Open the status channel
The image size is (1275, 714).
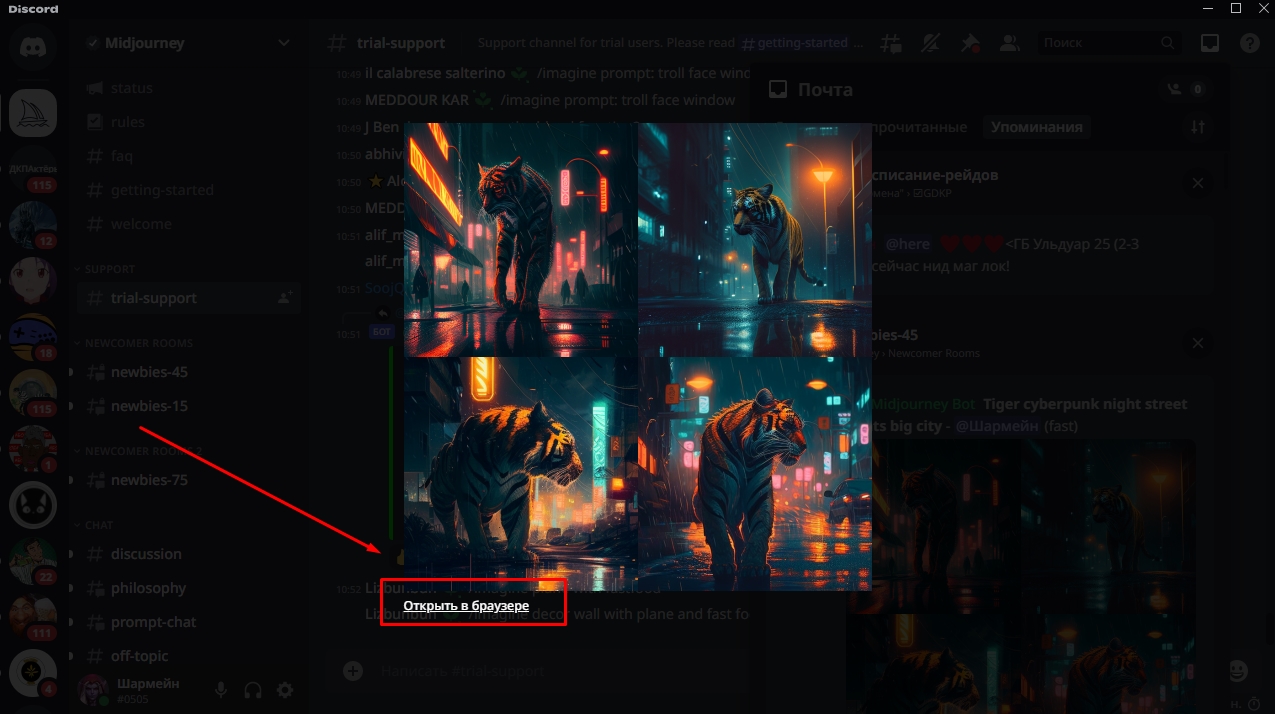pyautogui.click(x=189, y=88)
